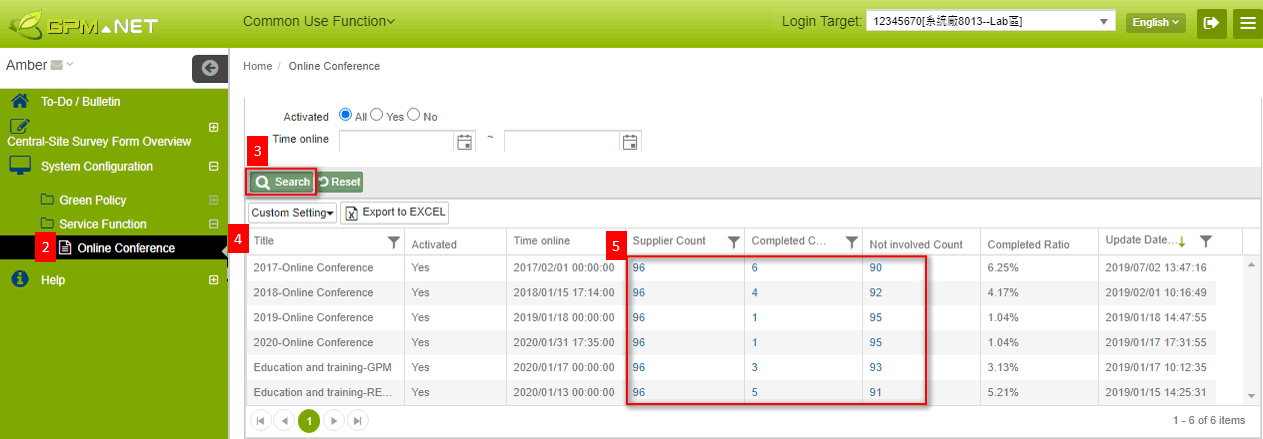Image resolution: width=1263 pixels, height=439 pixels.
Task: Click the filter icon on Title column
Action: [394, 241]
